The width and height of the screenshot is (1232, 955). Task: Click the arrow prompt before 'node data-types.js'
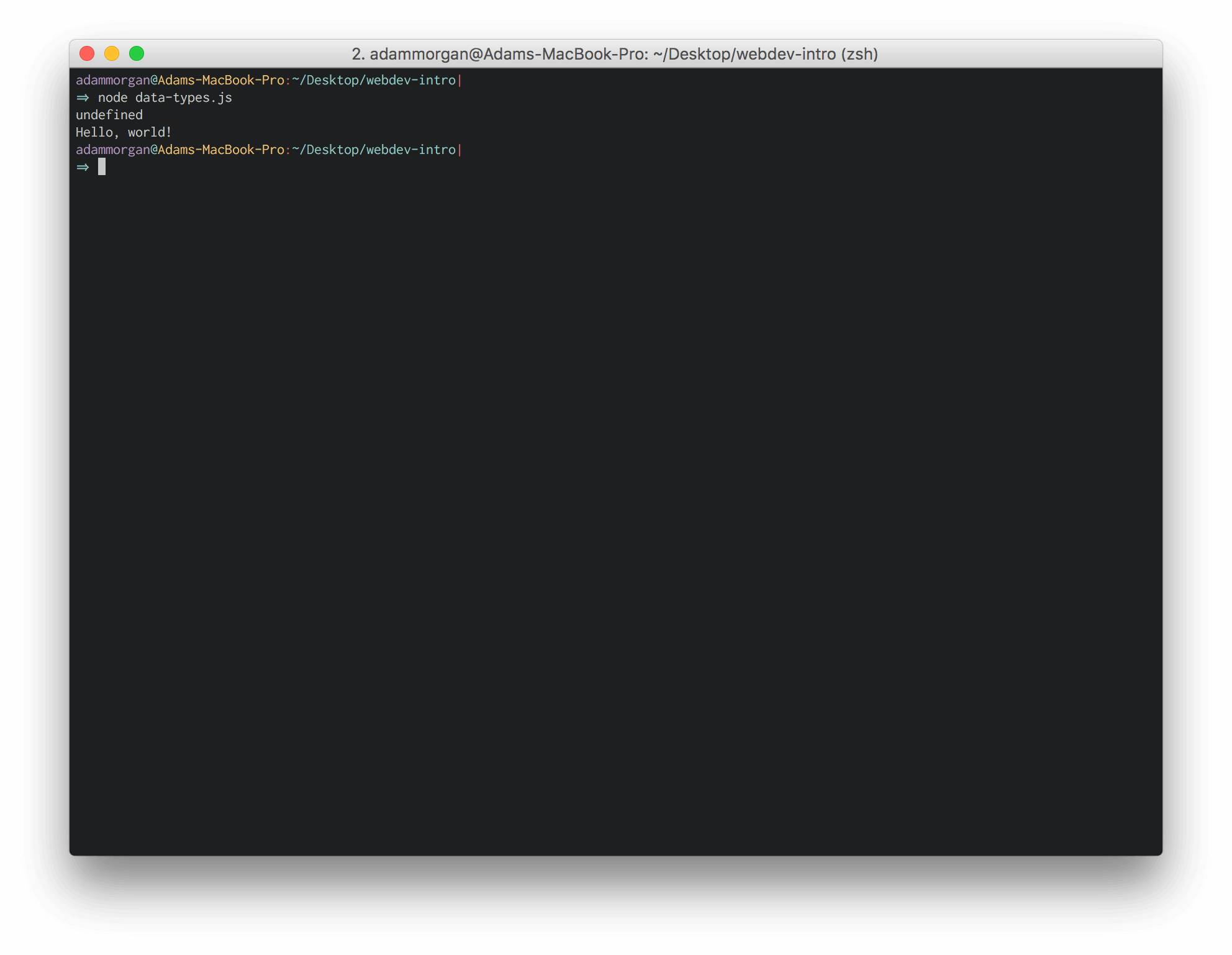[x=83, y=98]
